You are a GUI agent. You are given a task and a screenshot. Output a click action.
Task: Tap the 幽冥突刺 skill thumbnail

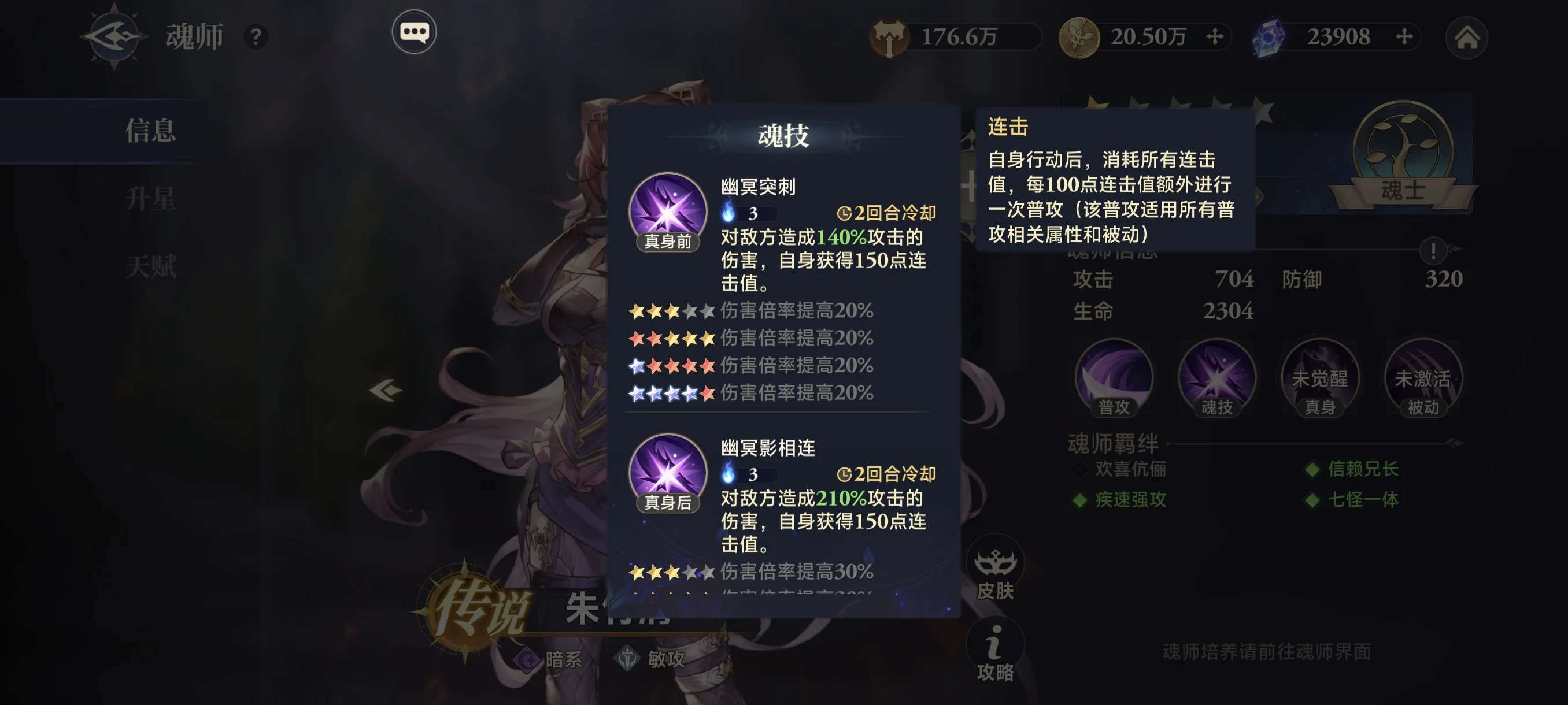tap(667, 211)
